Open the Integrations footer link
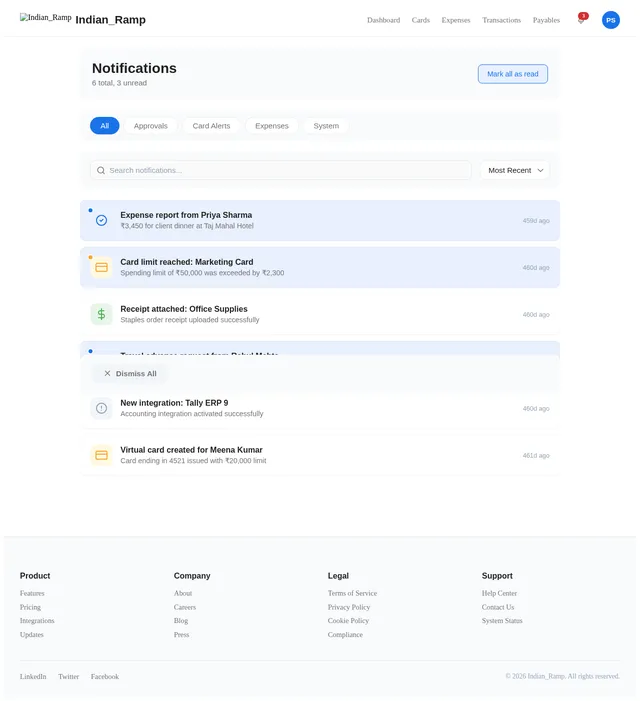Viewport: 640px width, 701px height. (x=37, y=621)
